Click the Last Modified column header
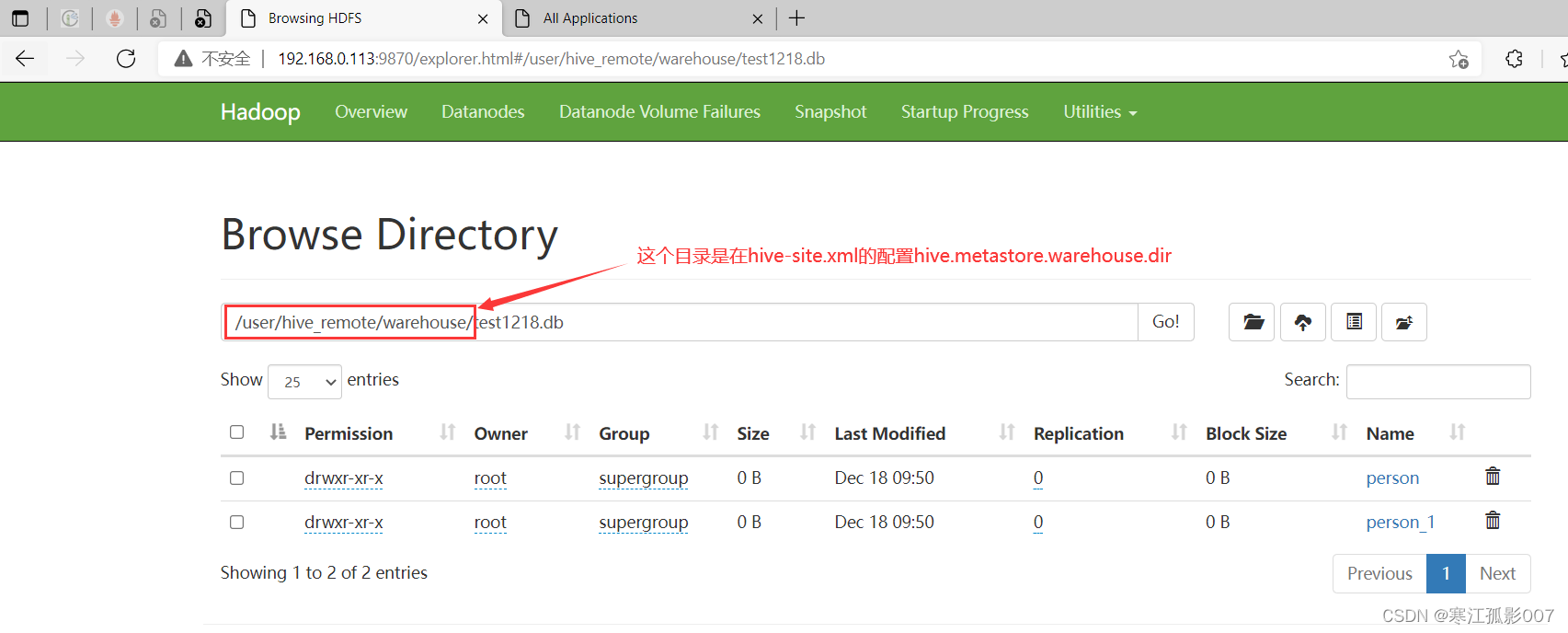This screenshot has width=1568, height=633. [889, 433]
